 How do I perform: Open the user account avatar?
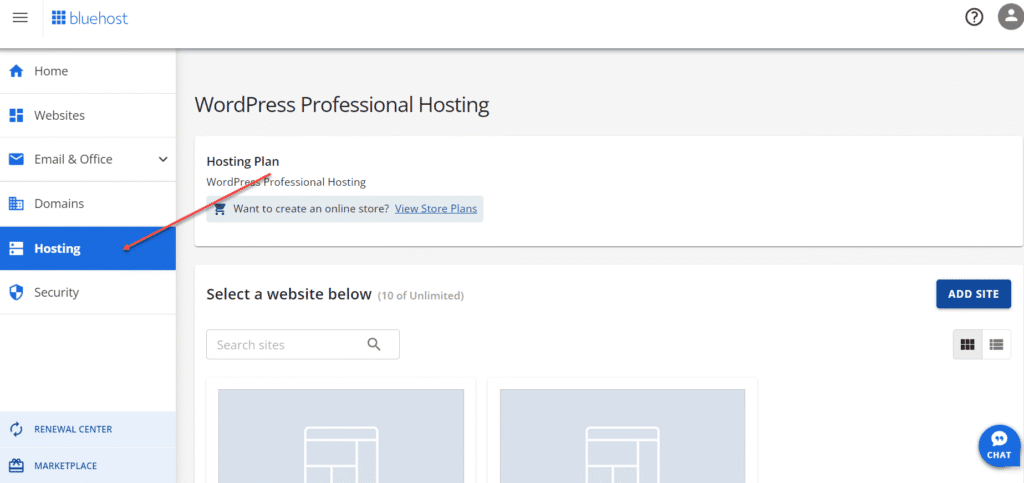1010,17
